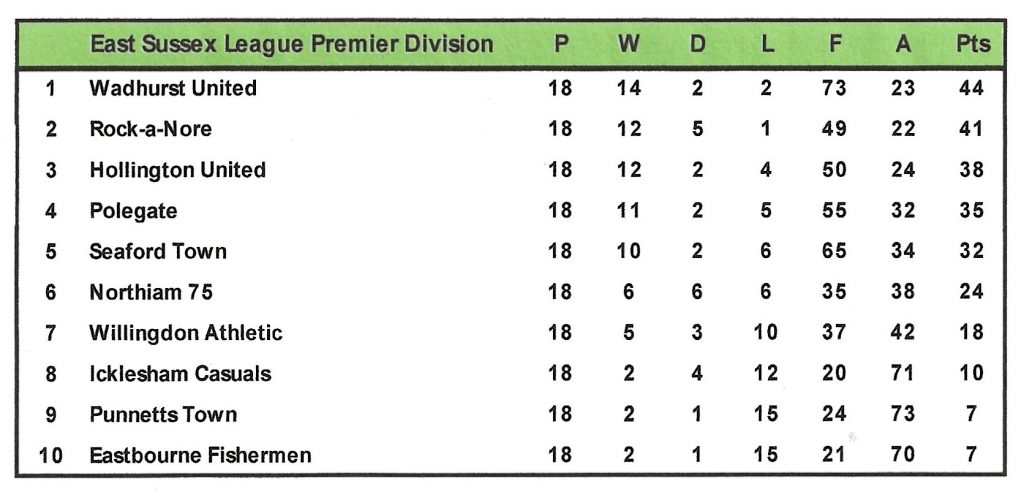
Task: Select the D column header
Action: point(697,45)
